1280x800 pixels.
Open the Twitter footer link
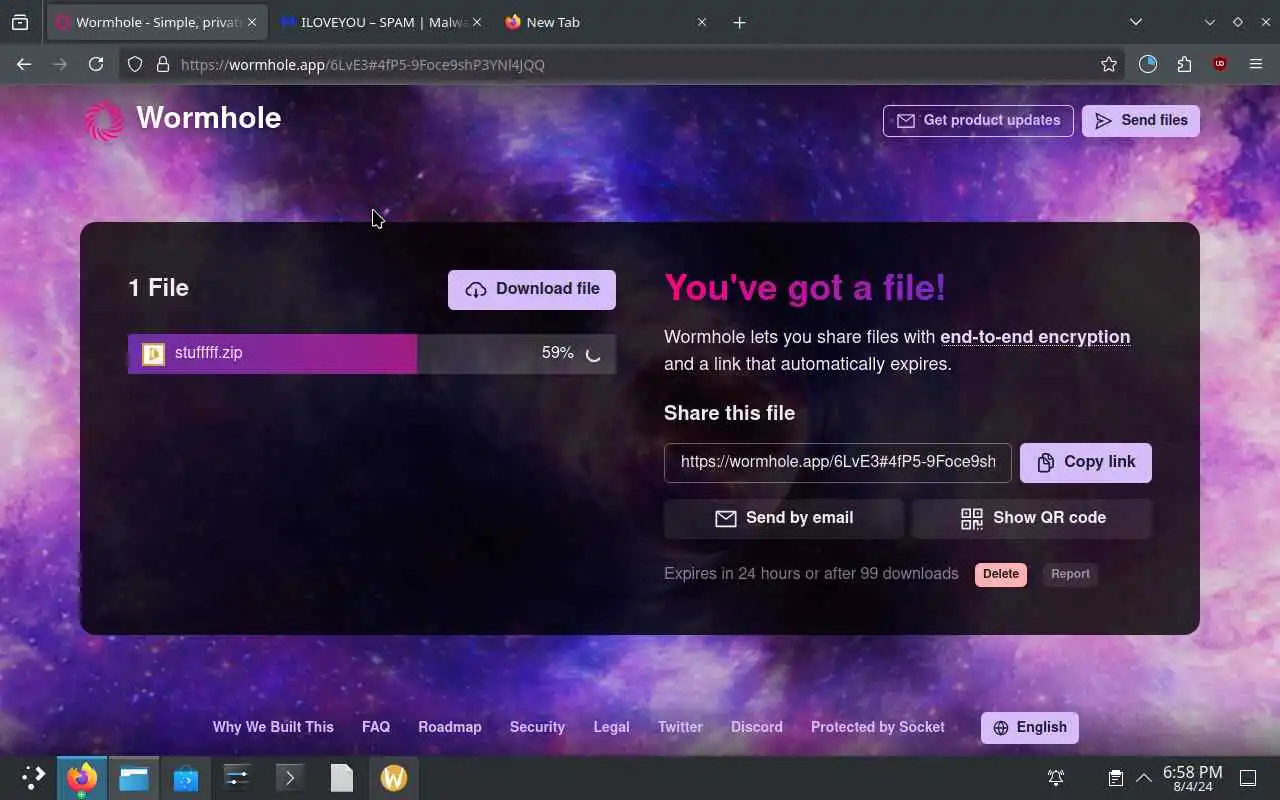click(x=680, y=727)
